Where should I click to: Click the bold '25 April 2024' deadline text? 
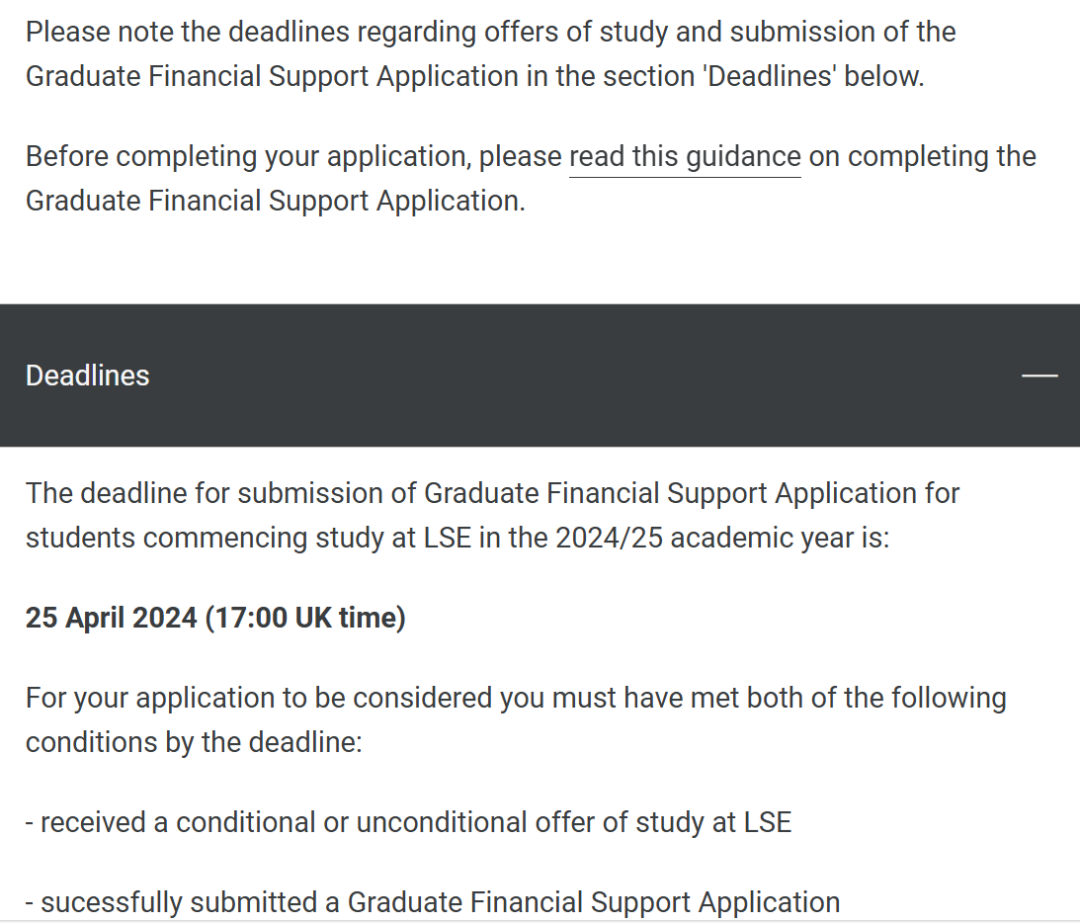(112, 617)
